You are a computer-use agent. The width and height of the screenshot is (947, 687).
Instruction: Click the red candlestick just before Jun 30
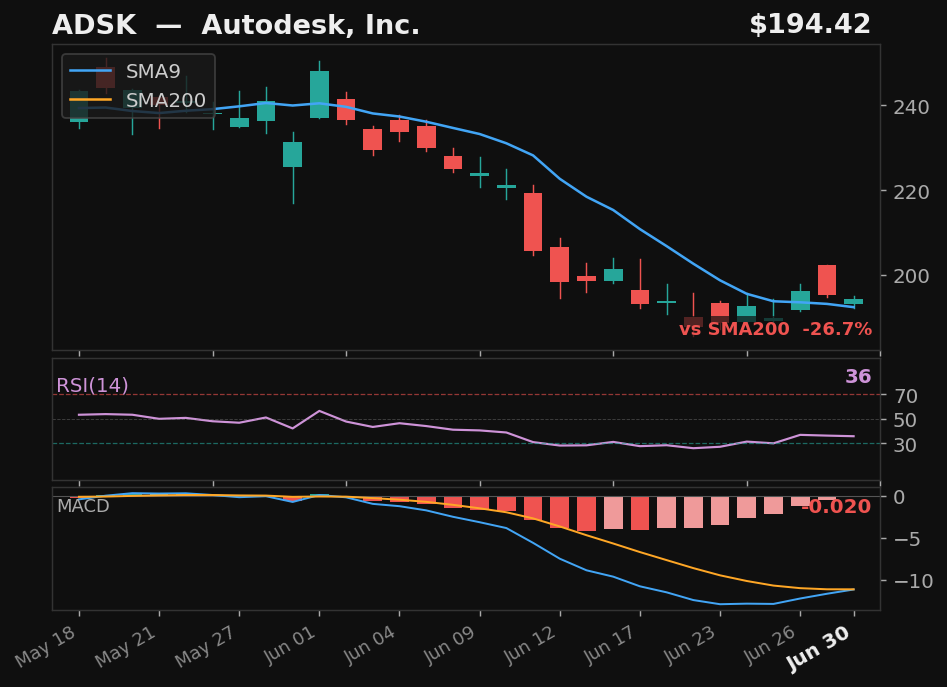pyautogui.click(x=827, y=280)
